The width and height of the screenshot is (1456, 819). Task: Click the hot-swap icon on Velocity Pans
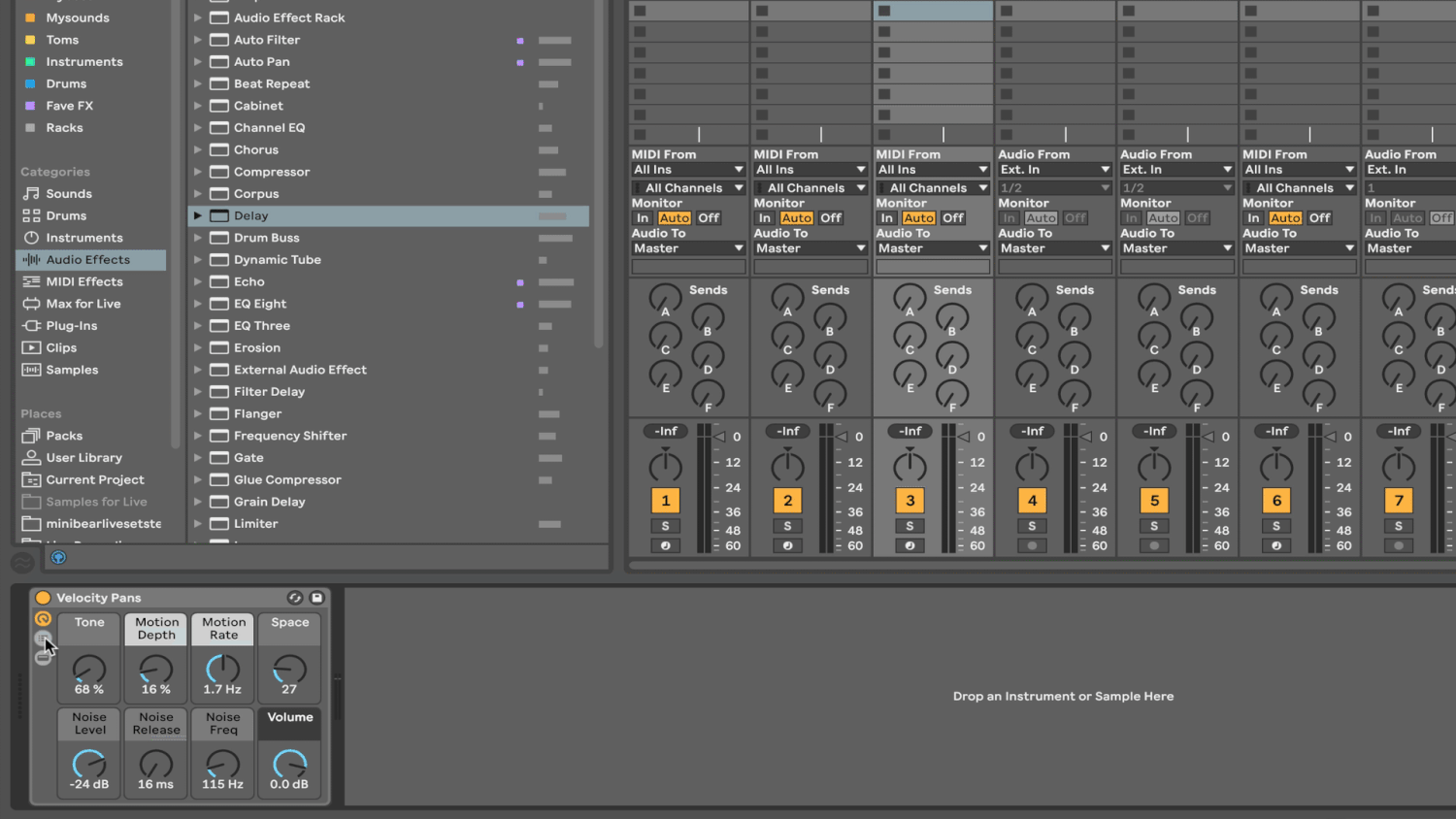(295, 598)
